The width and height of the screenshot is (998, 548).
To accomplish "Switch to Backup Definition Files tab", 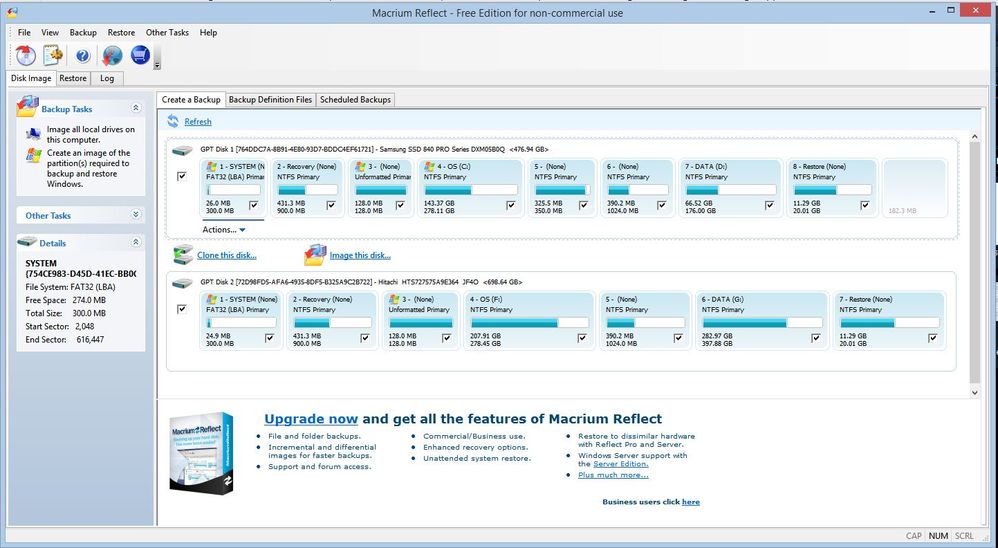I will click(271, 100).
